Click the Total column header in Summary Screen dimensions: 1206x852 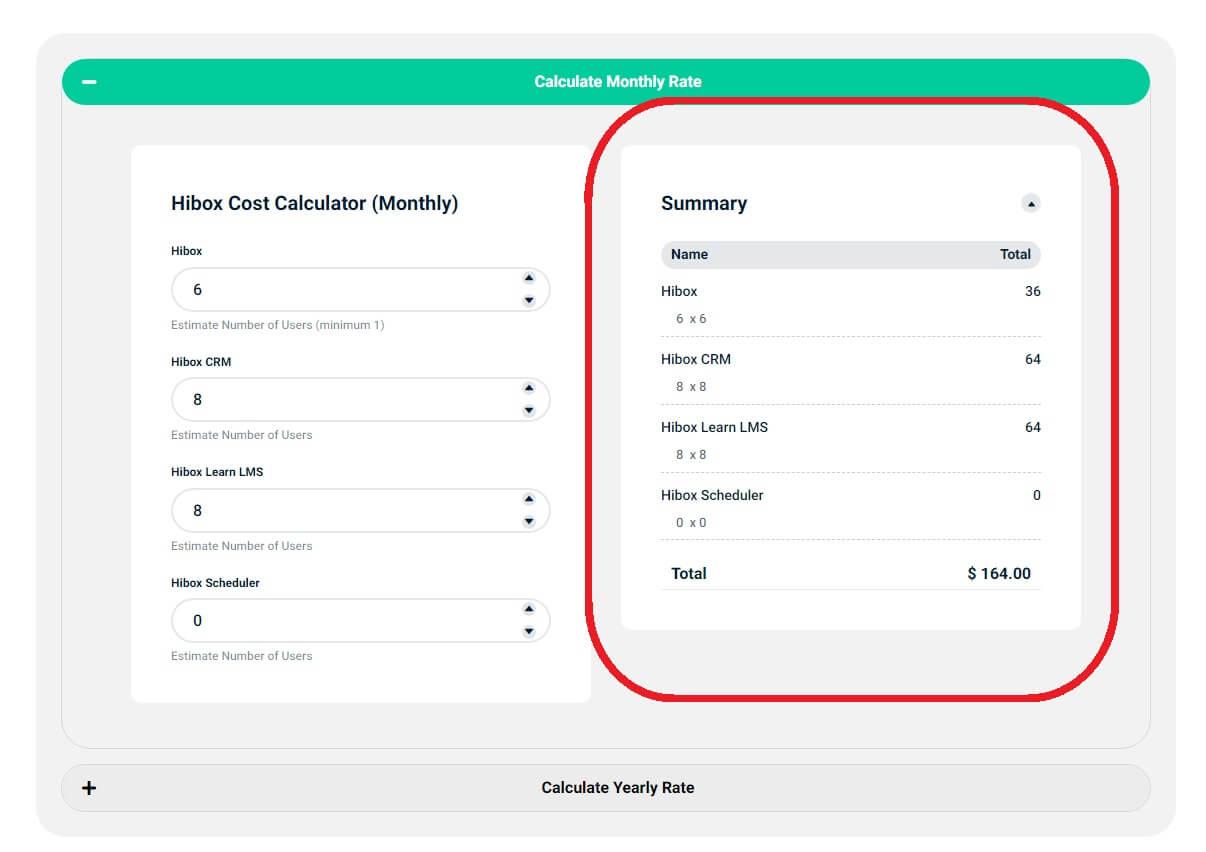tap(1014, 255)
